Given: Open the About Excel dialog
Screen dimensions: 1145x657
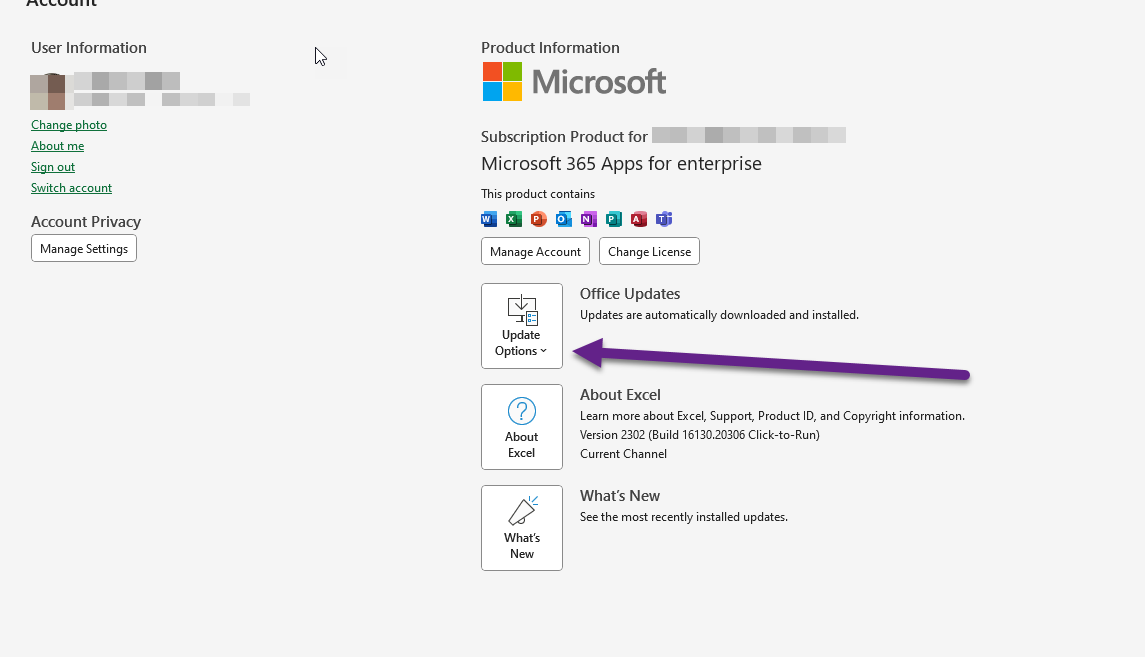Looking at the screenshot, I should tap(522, 427).
